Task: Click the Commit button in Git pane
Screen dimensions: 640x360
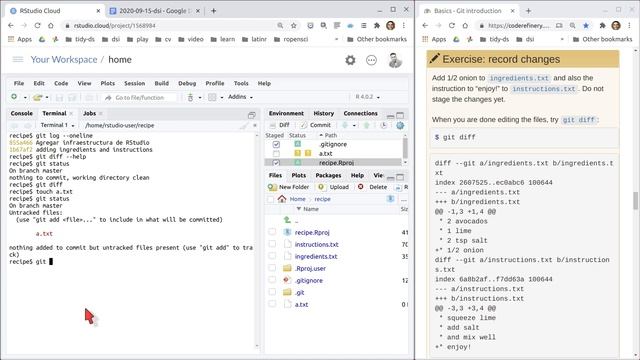Action: pos(316,125)
